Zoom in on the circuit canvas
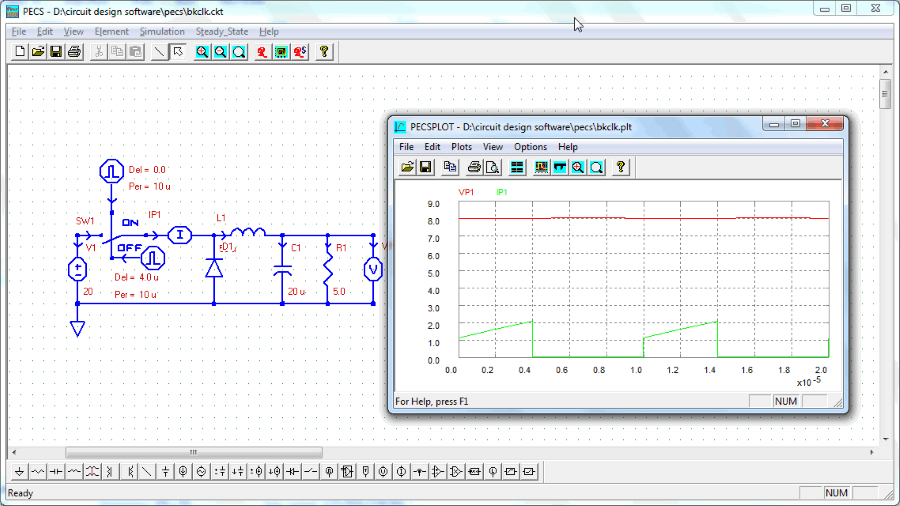The image size is (900, 506). click(x=202, y=52)
